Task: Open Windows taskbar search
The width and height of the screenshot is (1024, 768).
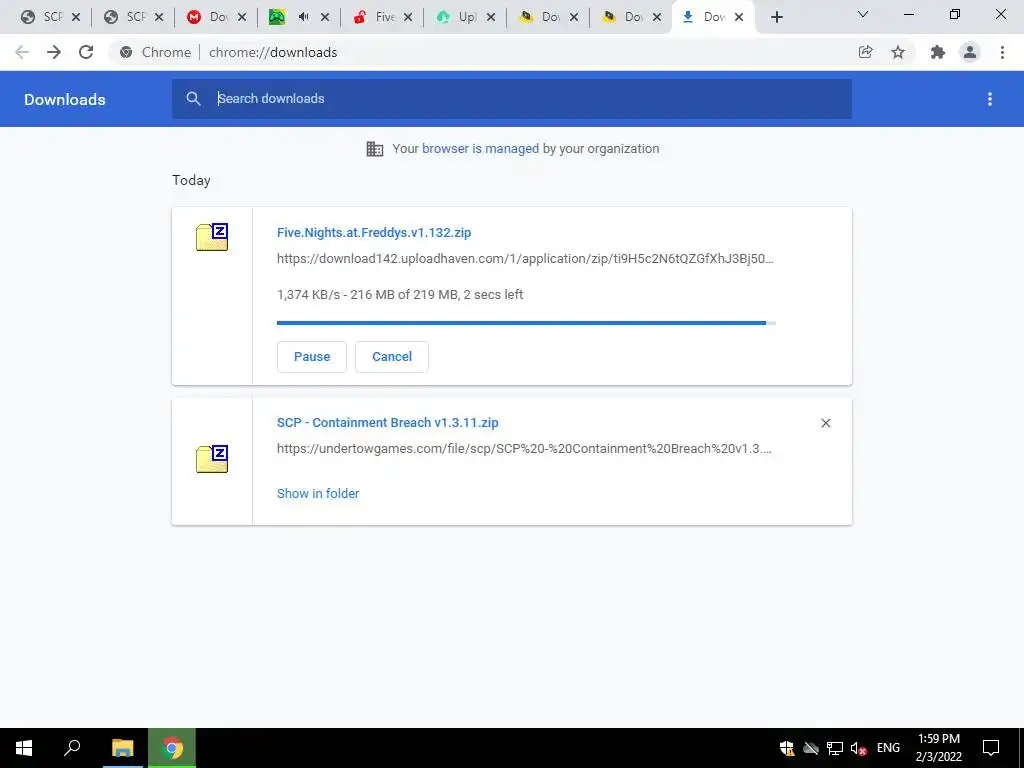Action: point(72,748)
